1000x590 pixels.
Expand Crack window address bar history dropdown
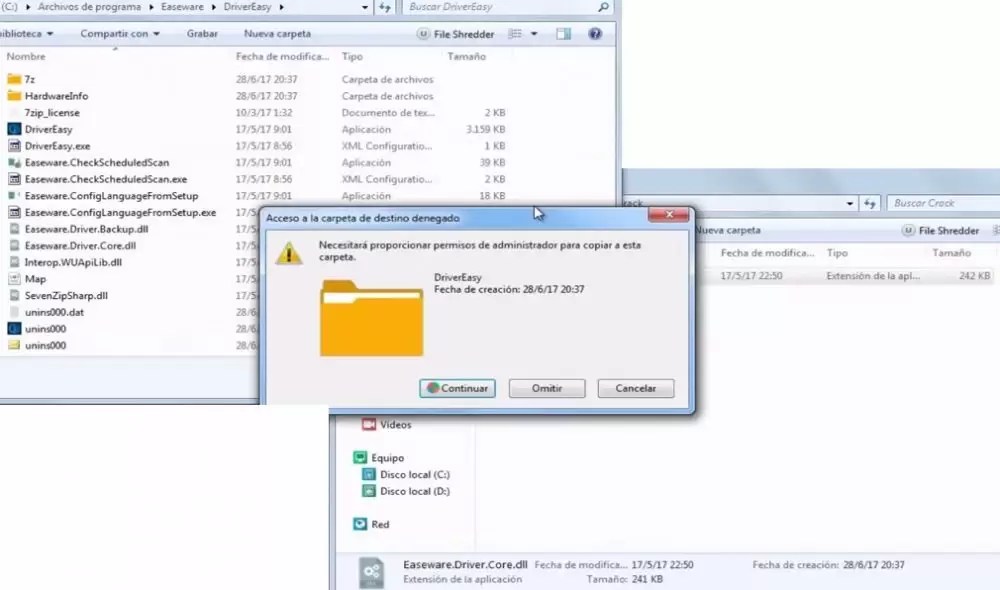pyautogui.click(x=850, y=203)
